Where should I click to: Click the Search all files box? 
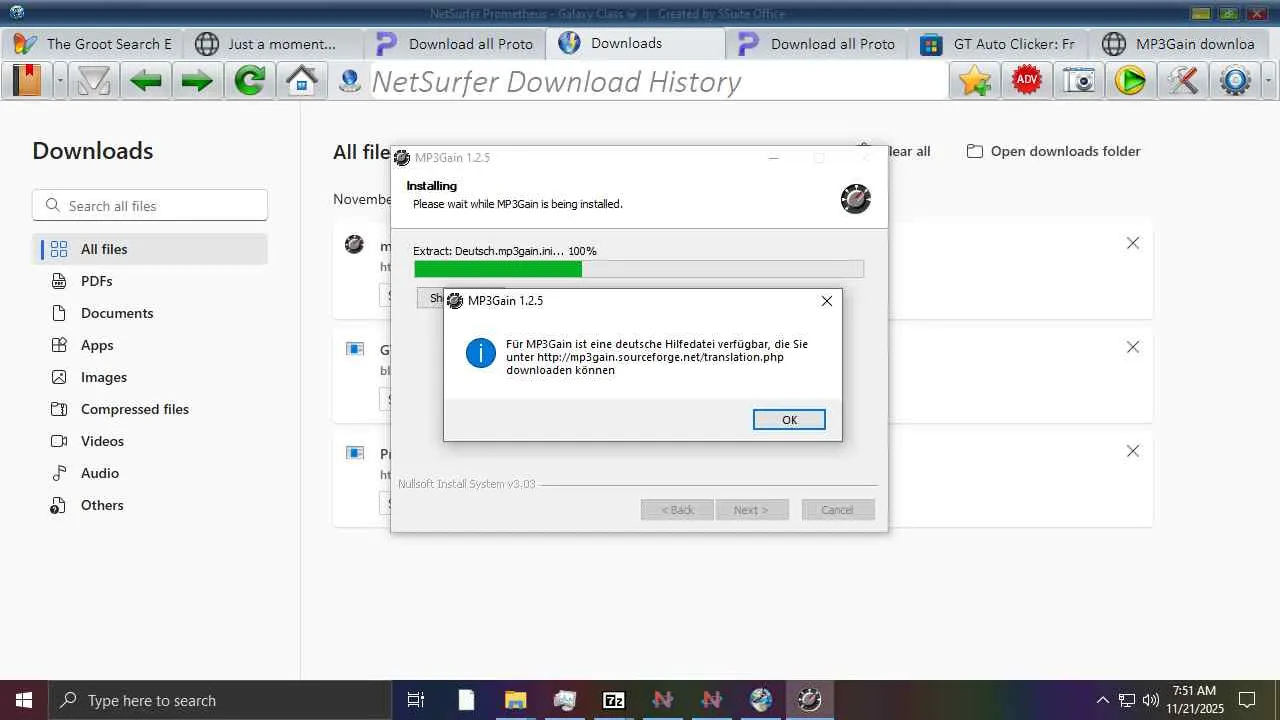(150, 206)
